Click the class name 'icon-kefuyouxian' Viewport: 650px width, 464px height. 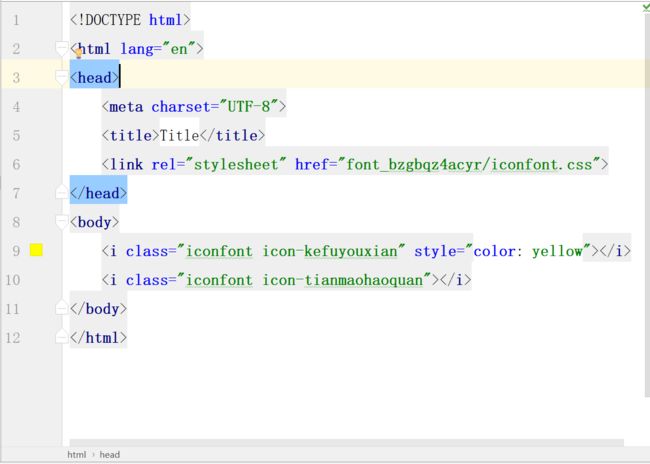point(330,251)
